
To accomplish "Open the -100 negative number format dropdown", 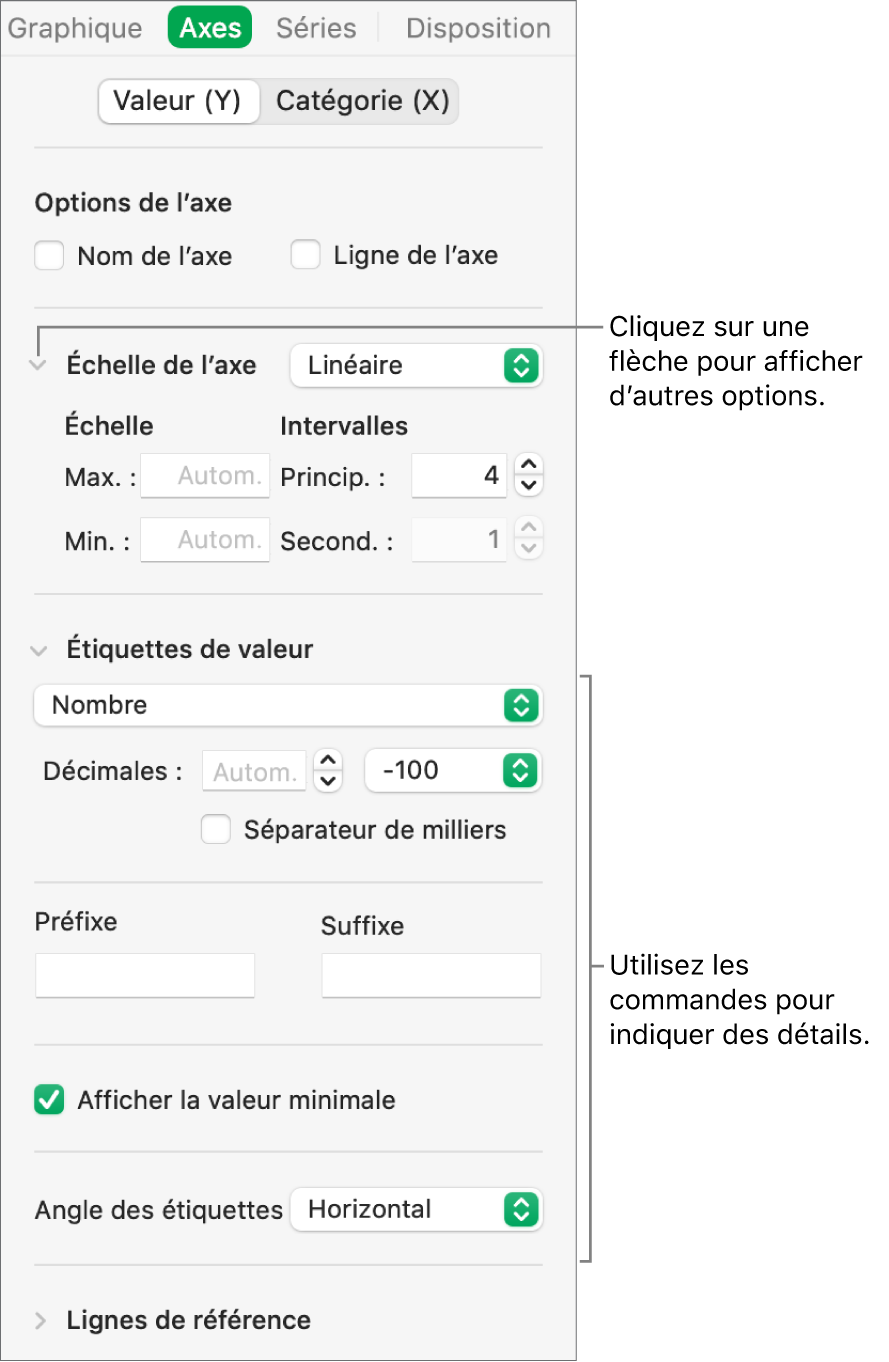I will point(452,771).
